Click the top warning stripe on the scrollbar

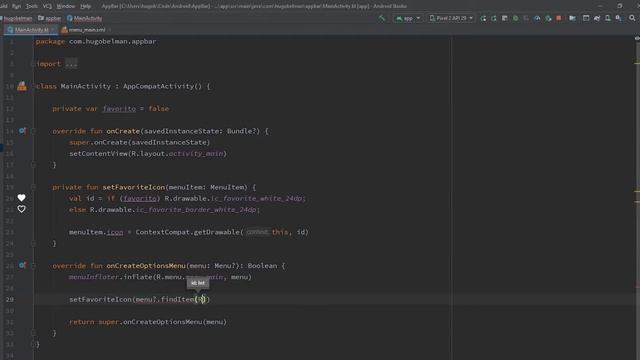pyautogui.click(x=637, y=63)
